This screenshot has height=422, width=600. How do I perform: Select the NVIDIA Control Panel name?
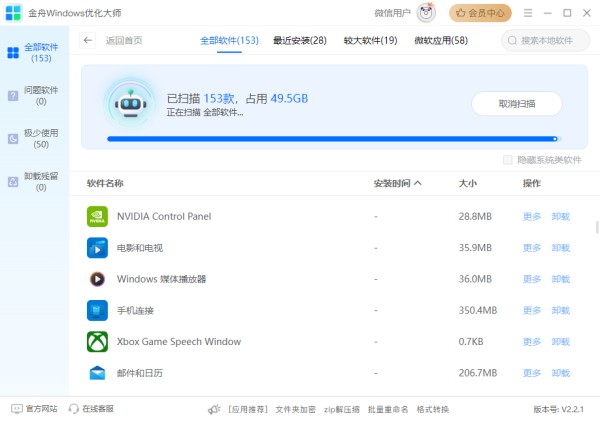point(164,217)
